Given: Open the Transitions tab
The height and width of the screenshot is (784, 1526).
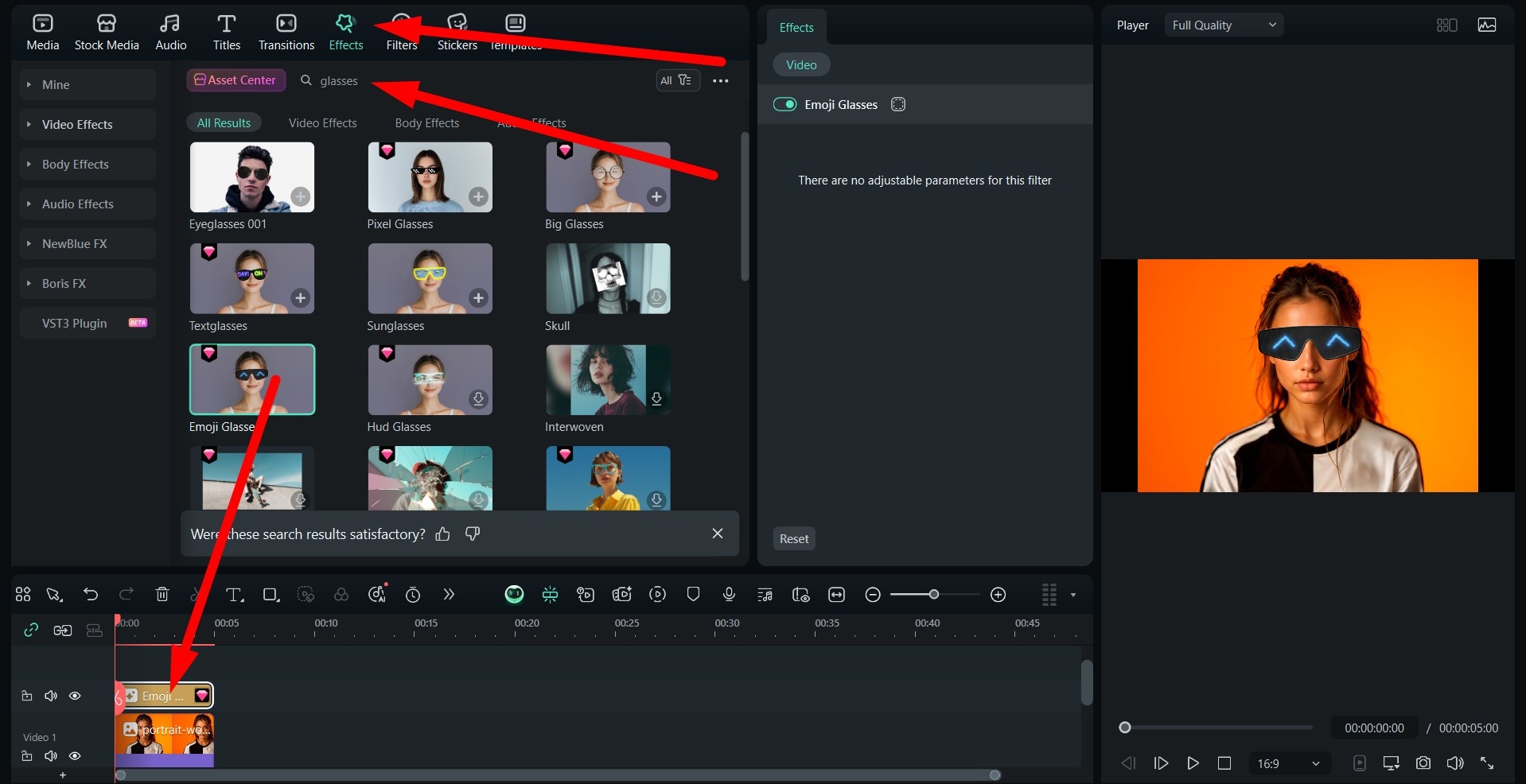Looking at the screenshot, I should (x=286, y=33).
